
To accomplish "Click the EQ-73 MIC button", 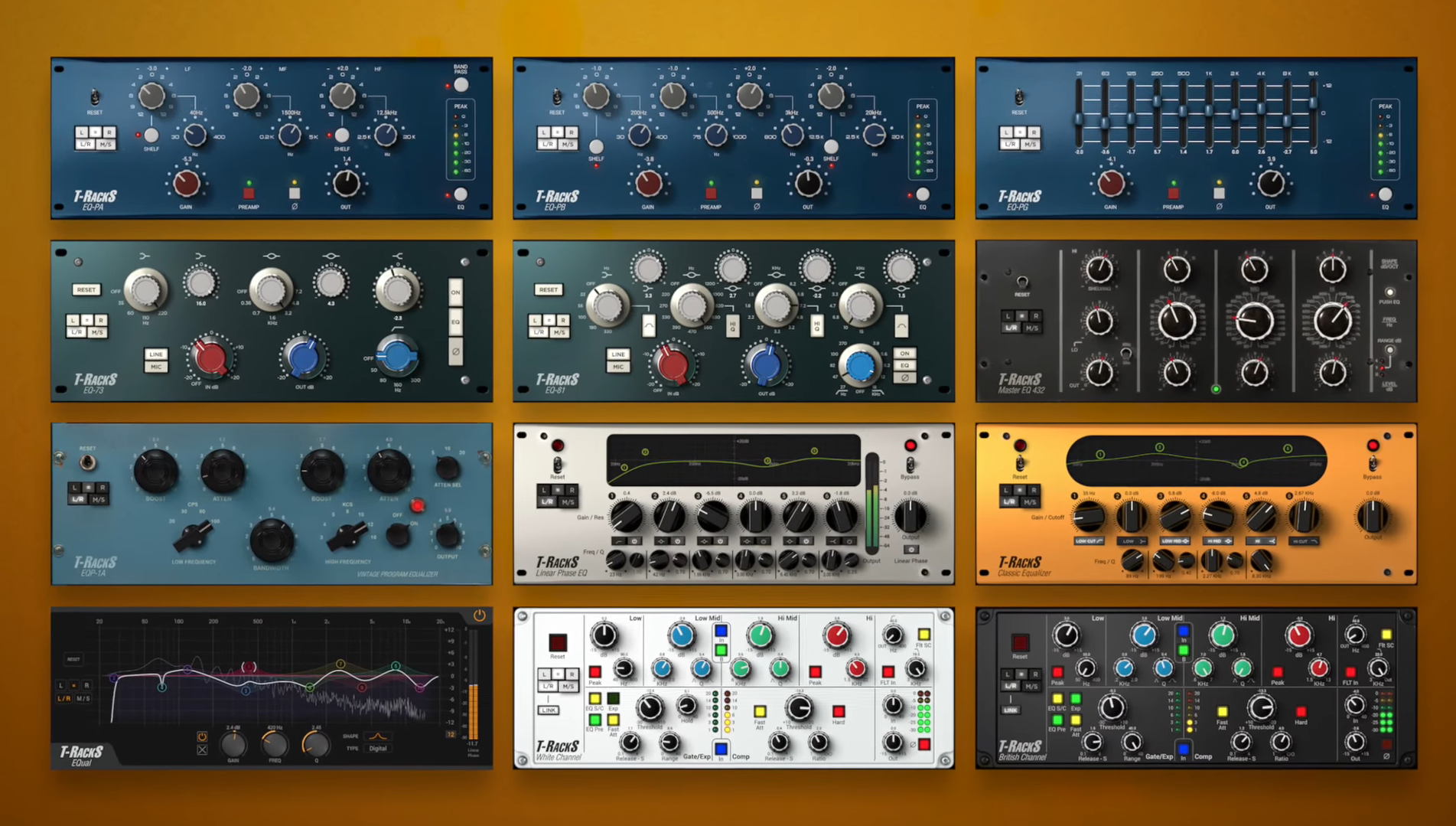I will (156, 367).
